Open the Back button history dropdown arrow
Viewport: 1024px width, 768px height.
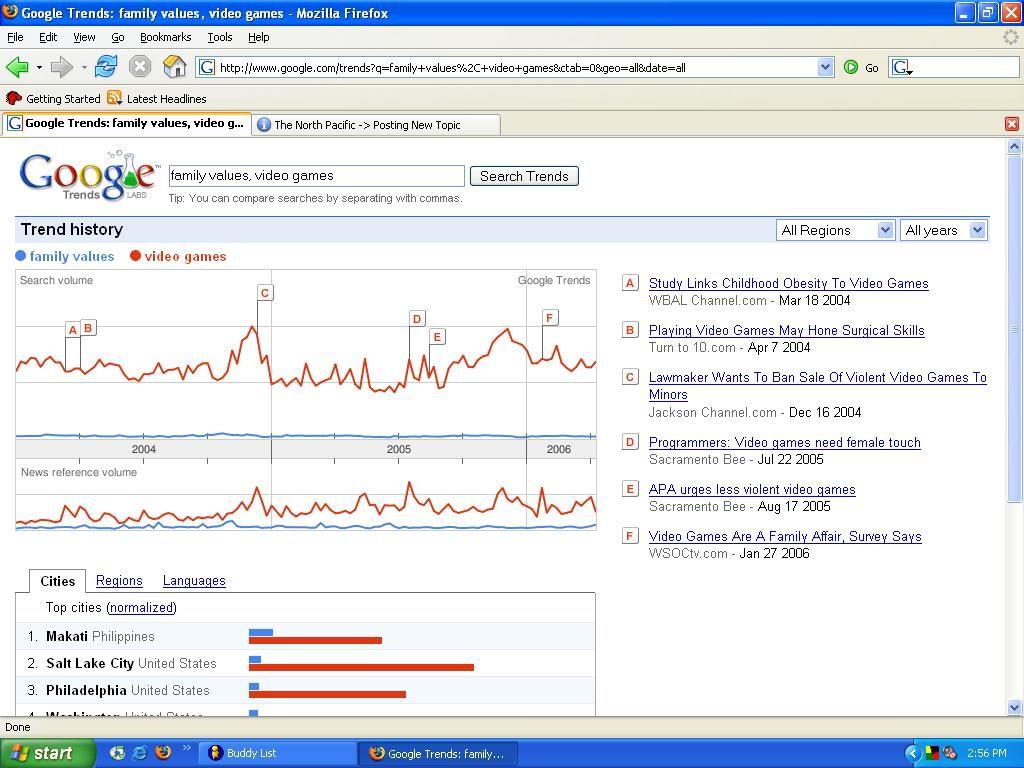pyautogui.click(x=39, y=67)
